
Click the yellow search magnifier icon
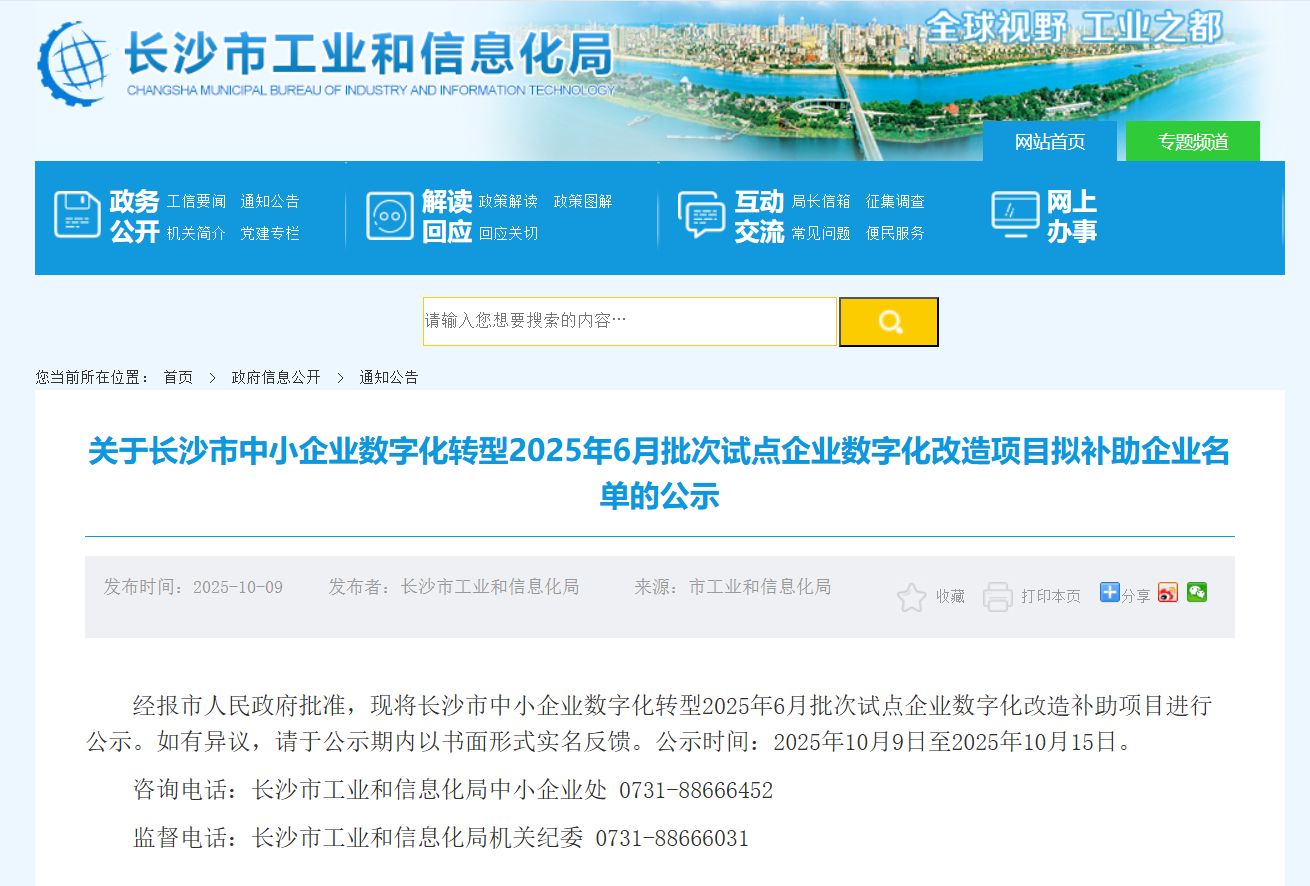[x=887, y=321]
